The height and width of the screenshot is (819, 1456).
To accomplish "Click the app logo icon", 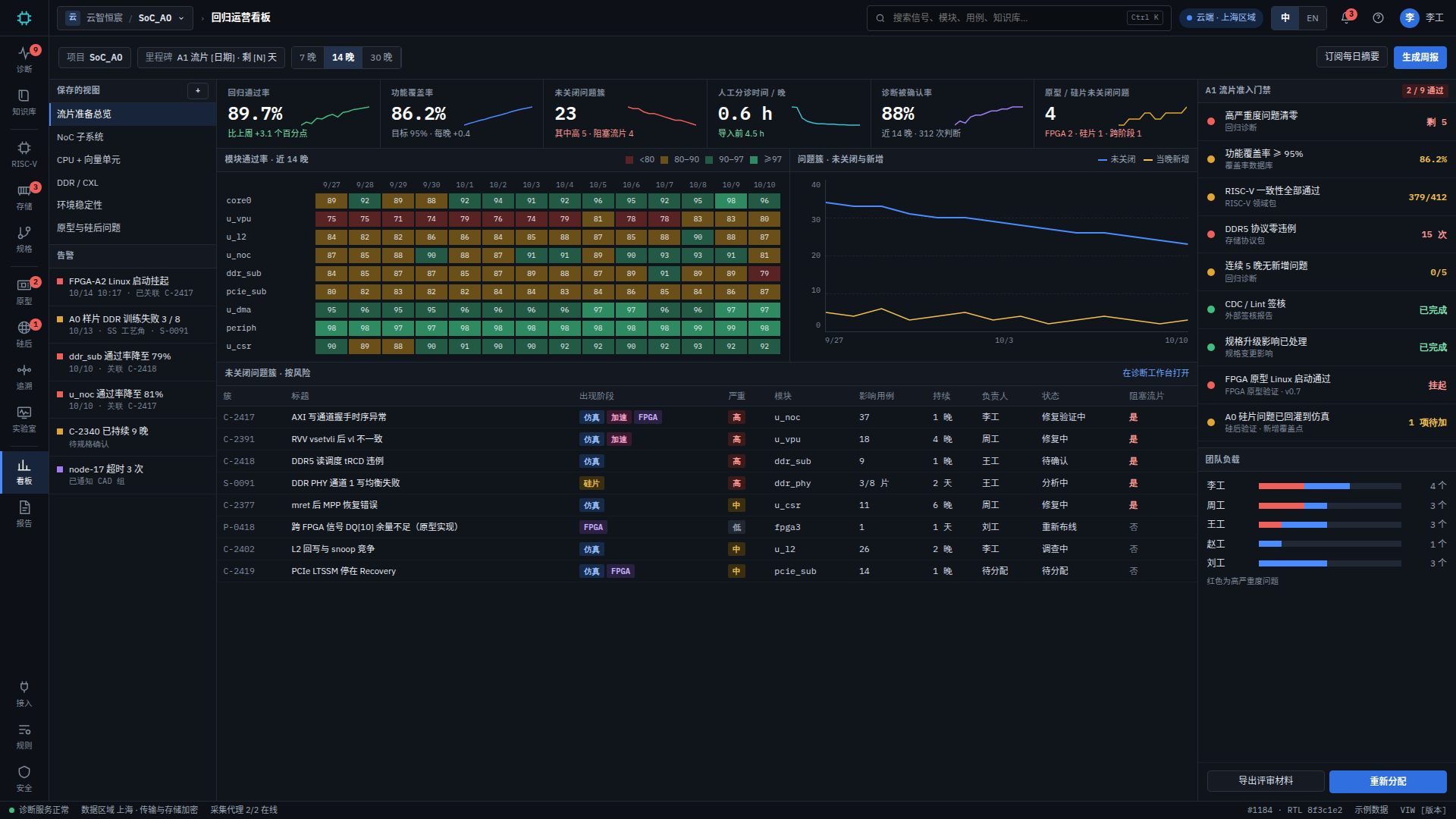I will [24, 18].
